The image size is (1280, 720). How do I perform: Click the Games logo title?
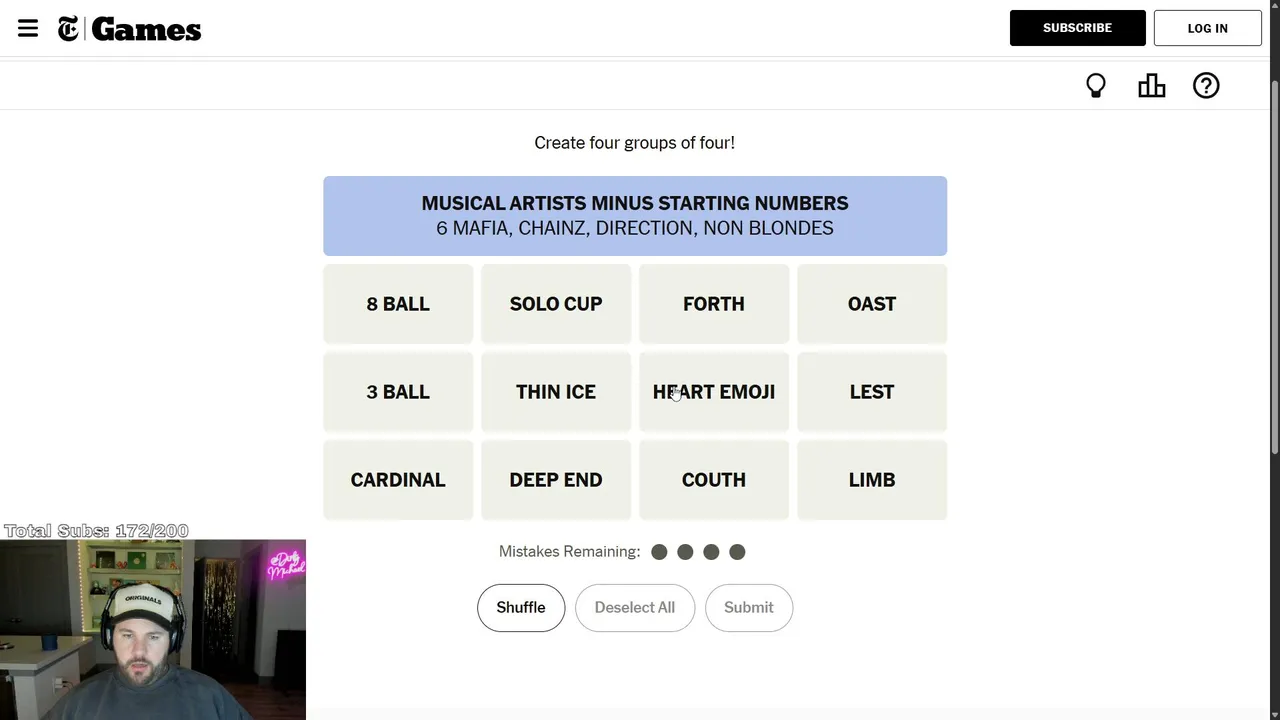[146, 30]
